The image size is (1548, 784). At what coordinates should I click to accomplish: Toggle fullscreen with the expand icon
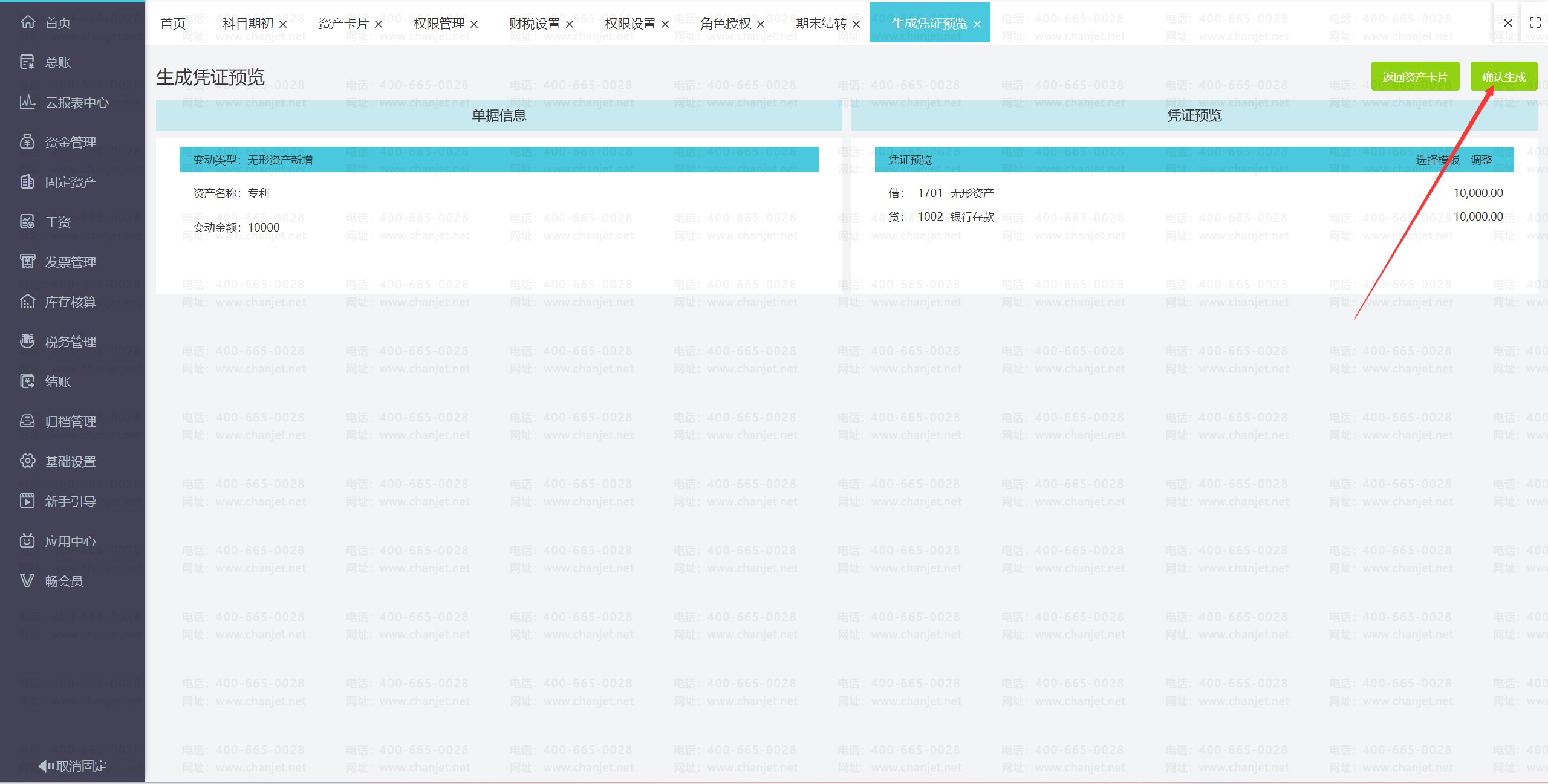(x=1535, y=23)
